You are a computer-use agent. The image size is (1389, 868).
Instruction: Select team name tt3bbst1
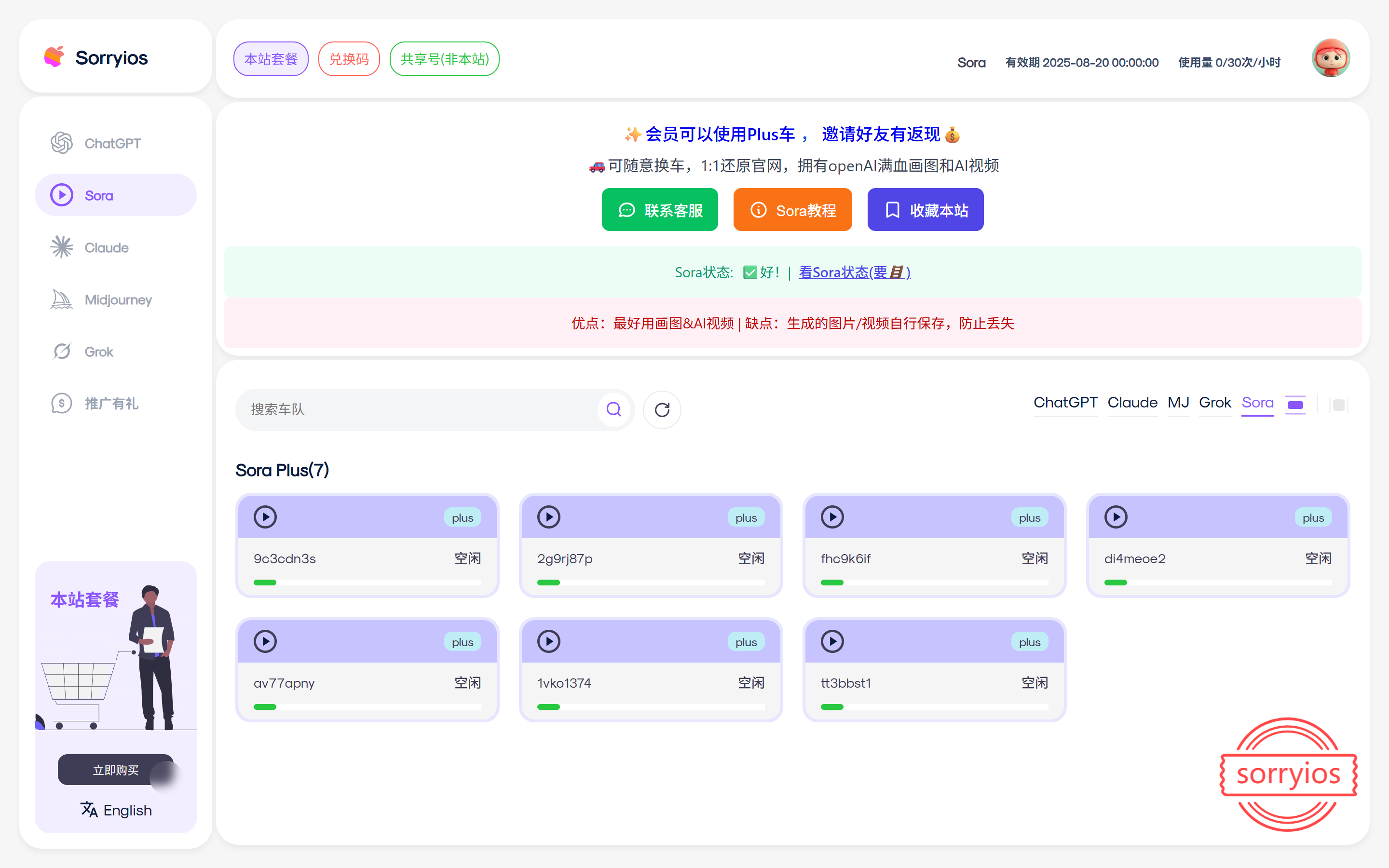[x=846, y=683]
